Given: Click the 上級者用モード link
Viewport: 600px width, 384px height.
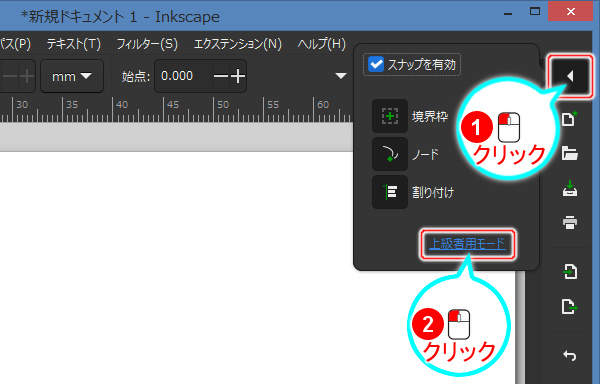Looking at the screenshot, I should [x=468, y=244].
